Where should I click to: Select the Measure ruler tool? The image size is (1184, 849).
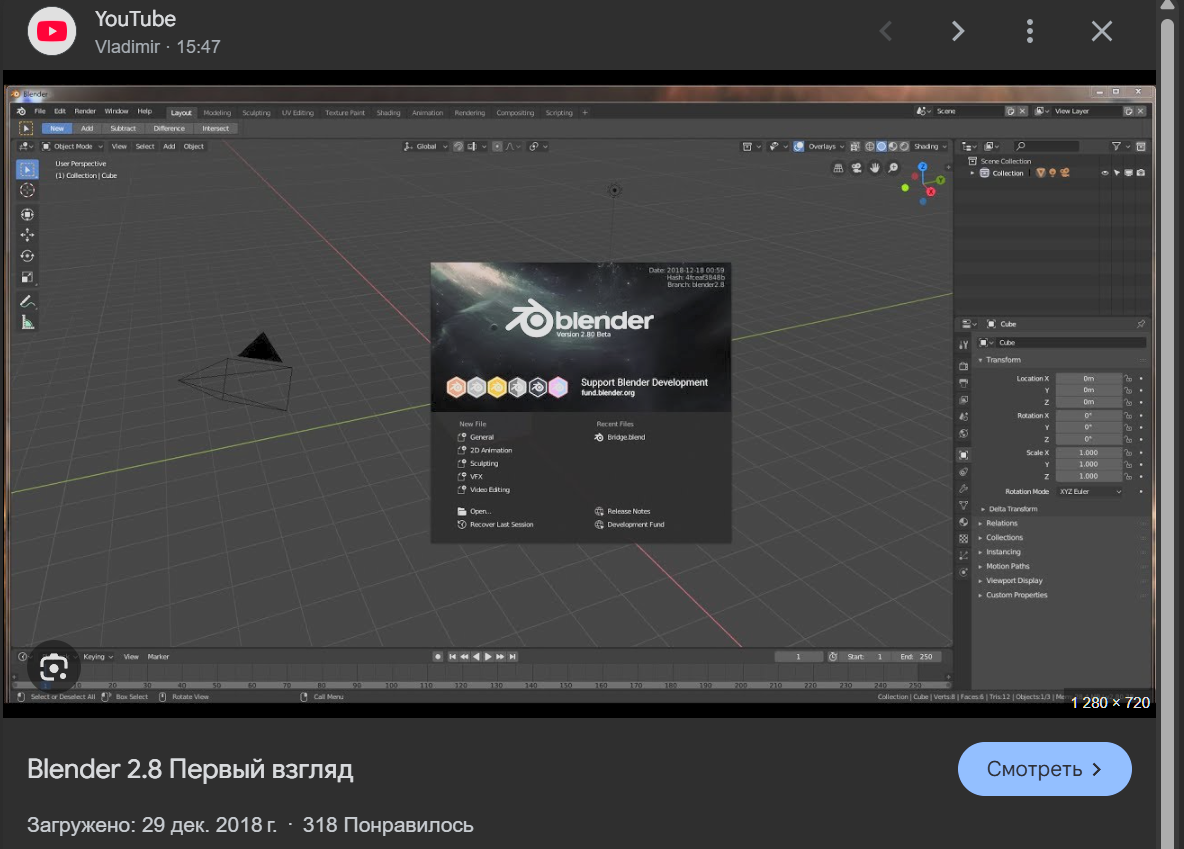[27, 323]
